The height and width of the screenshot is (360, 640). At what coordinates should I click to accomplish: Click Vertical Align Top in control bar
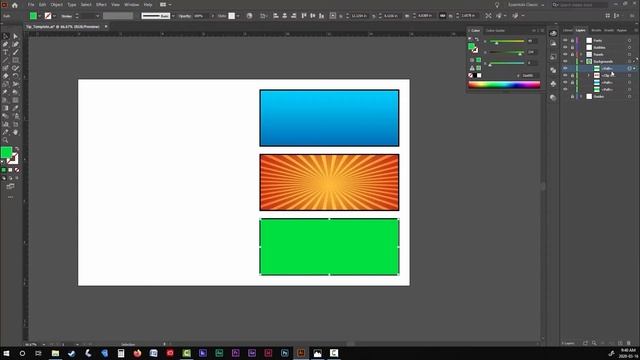point(304,16)
